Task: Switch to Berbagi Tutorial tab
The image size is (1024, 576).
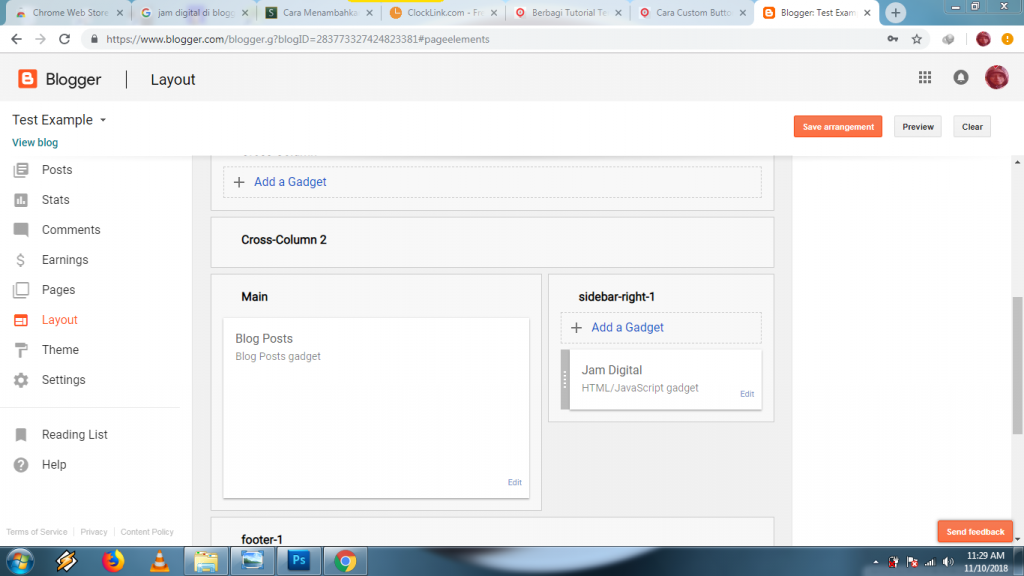Action: pos(568,13)
